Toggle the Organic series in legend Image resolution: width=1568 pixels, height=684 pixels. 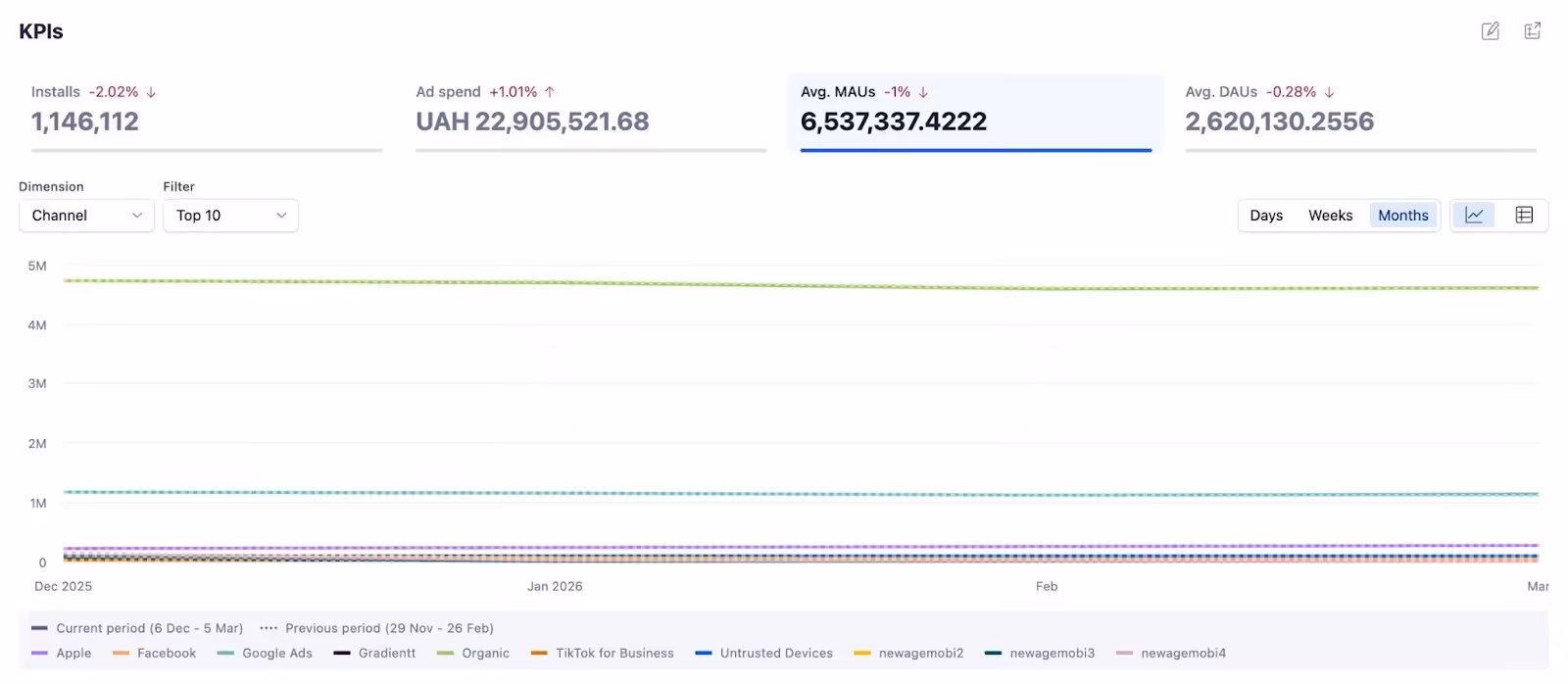[473, 653]
